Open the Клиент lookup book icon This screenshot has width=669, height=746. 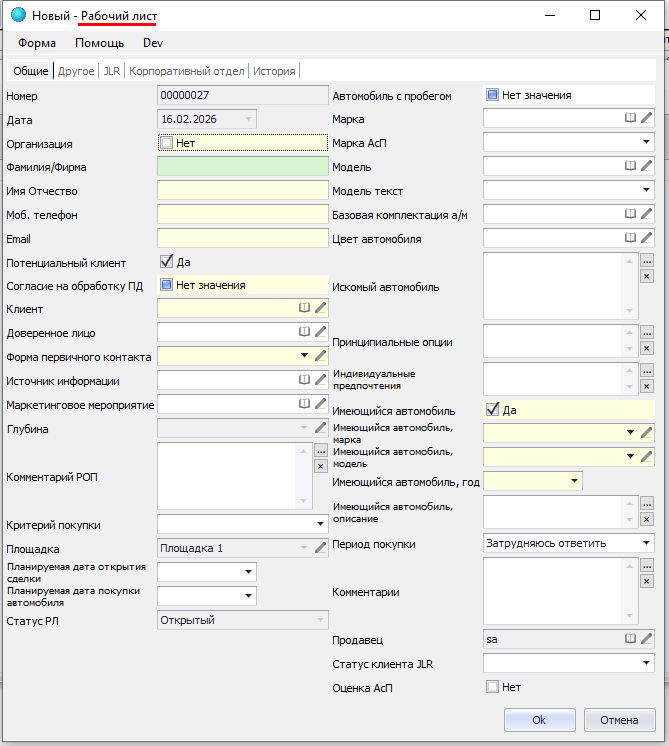305,308
